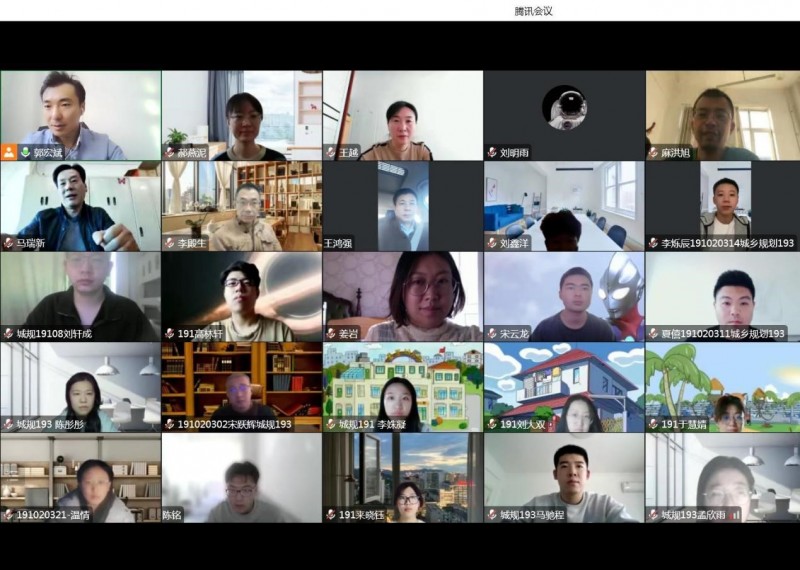Click the astronaut avatar in 刘明雨's tile
The width and height of the screenshot is (800, 570).
tap(564, 107)
